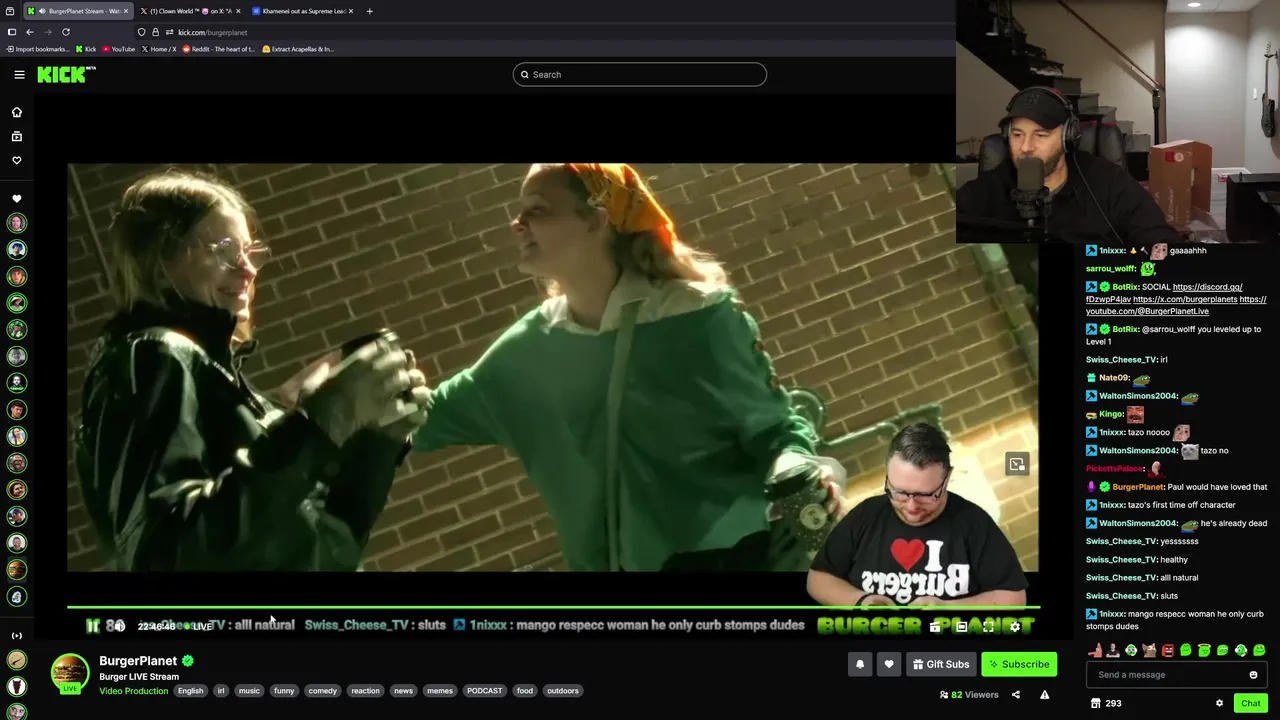The width and height of the screenshot is (1280, 720).
Task: Open the Home / X bookmark
Action: point(160,49)
